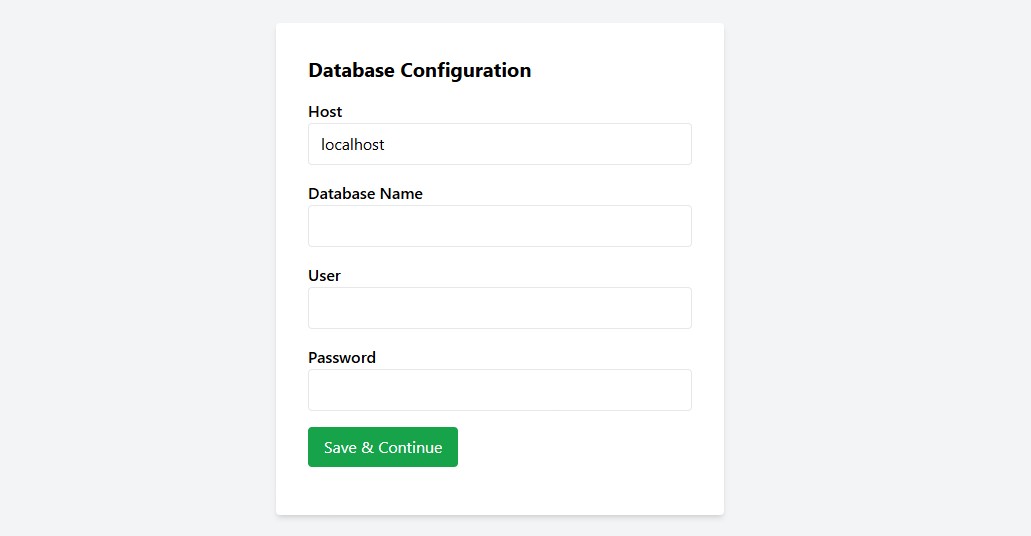The height and width of the screenshot is (536, 1031).
Task: Click the Password label text
Action: tap(342, 357)
